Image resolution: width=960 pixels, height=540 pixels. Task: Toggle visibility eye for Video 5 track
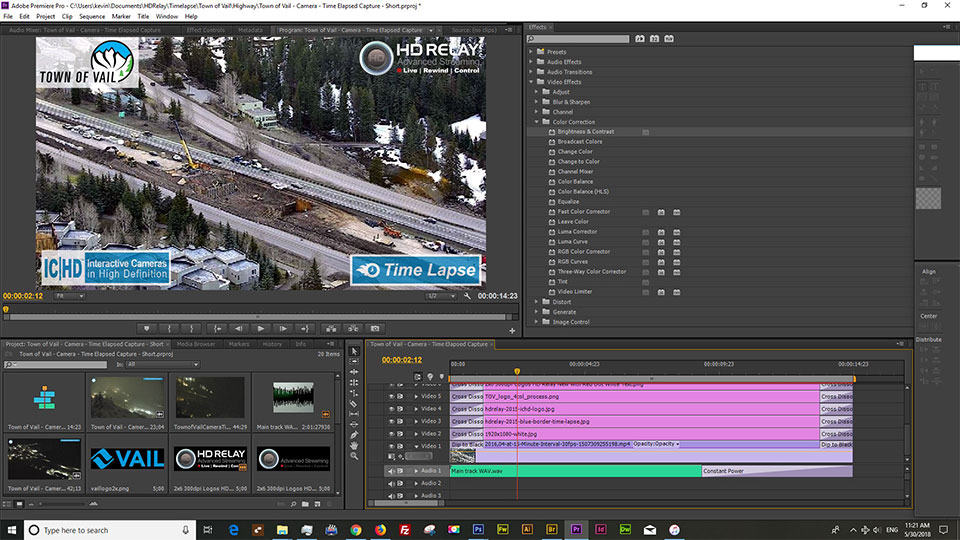(390, 396)
